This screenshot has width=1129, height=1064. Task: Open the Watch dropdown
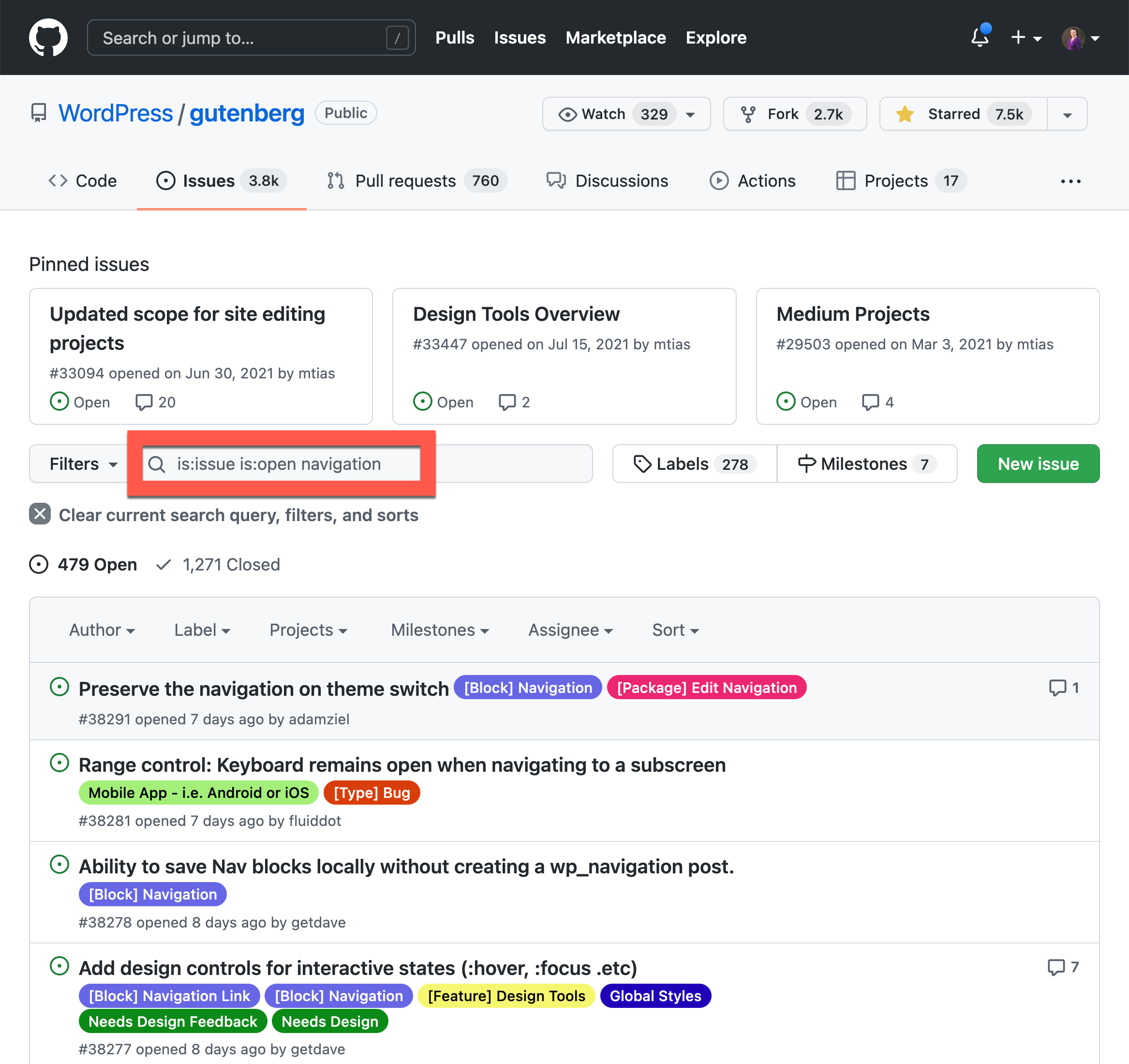click(x=626, y=114)
